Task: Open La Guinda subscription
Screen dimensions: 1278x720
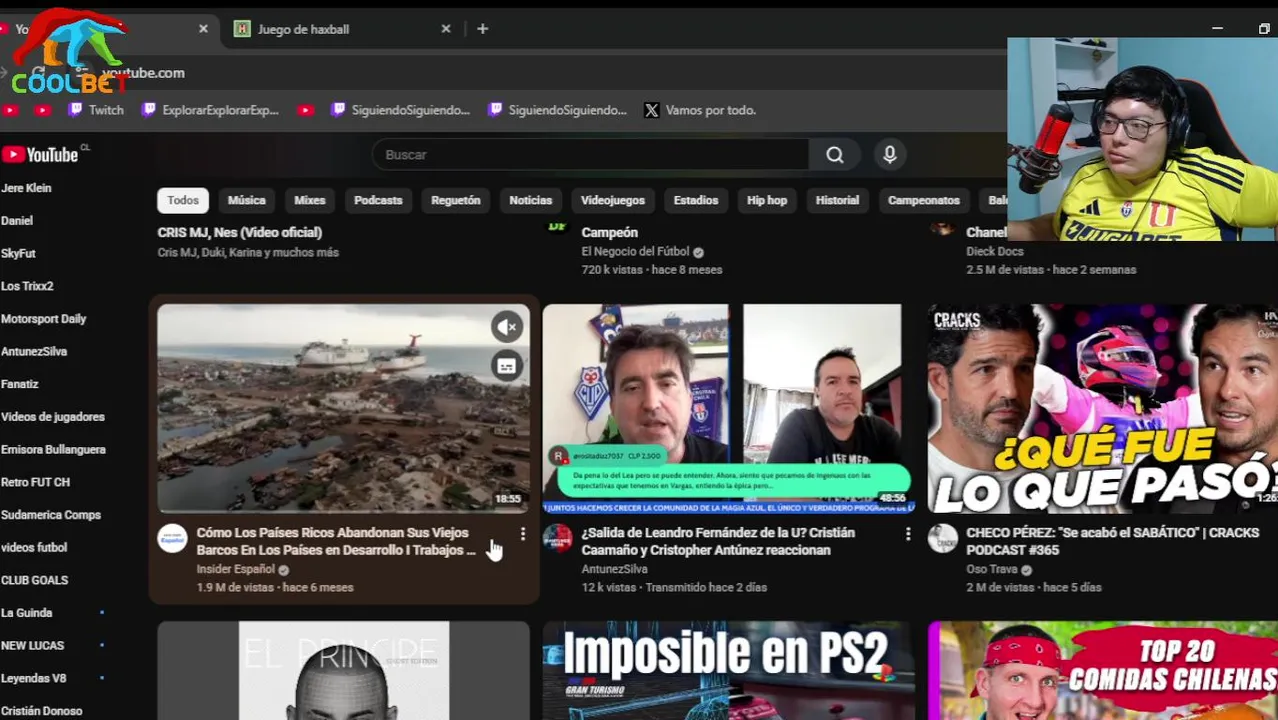Action: click(27, 613)
